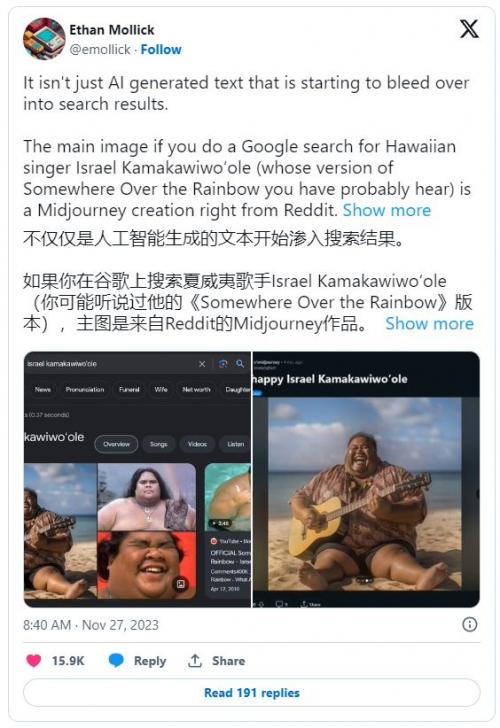The width and height of the screenshot is (500, 728).
Task: Like the tweet with the heart icon
Action: click(34, 660)
